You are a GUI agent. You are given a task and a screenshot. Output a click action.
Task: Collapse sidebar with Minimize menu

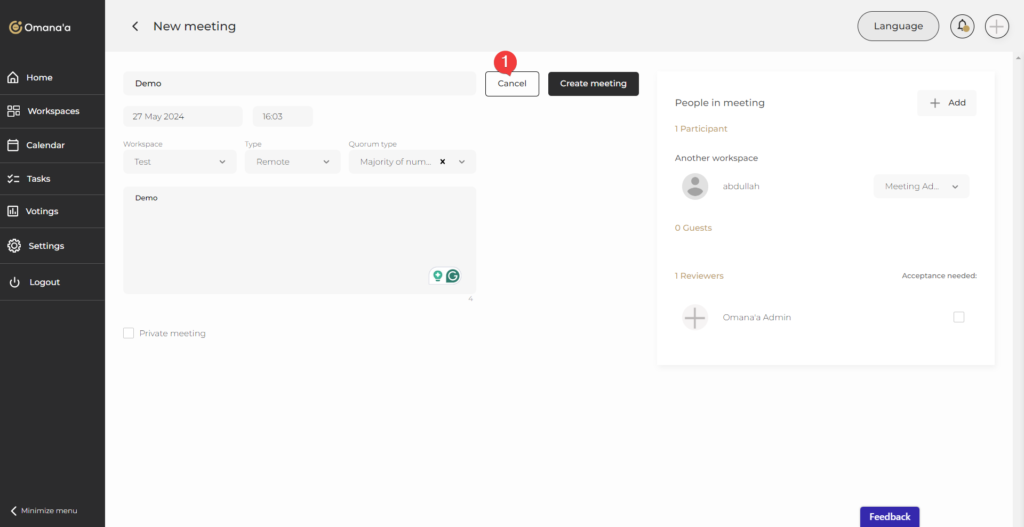[x=43, y=510]
